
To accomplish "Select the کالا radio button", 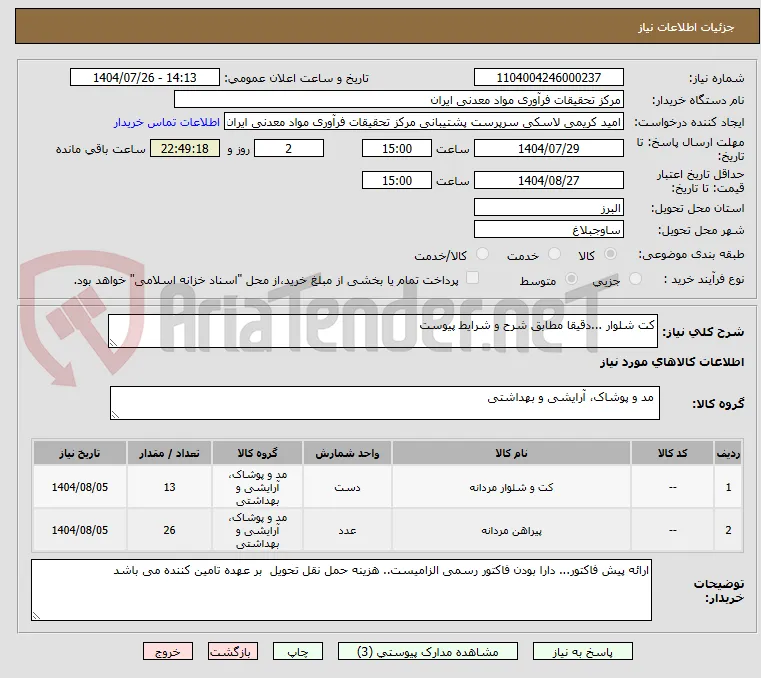I will tap(611, 254).
